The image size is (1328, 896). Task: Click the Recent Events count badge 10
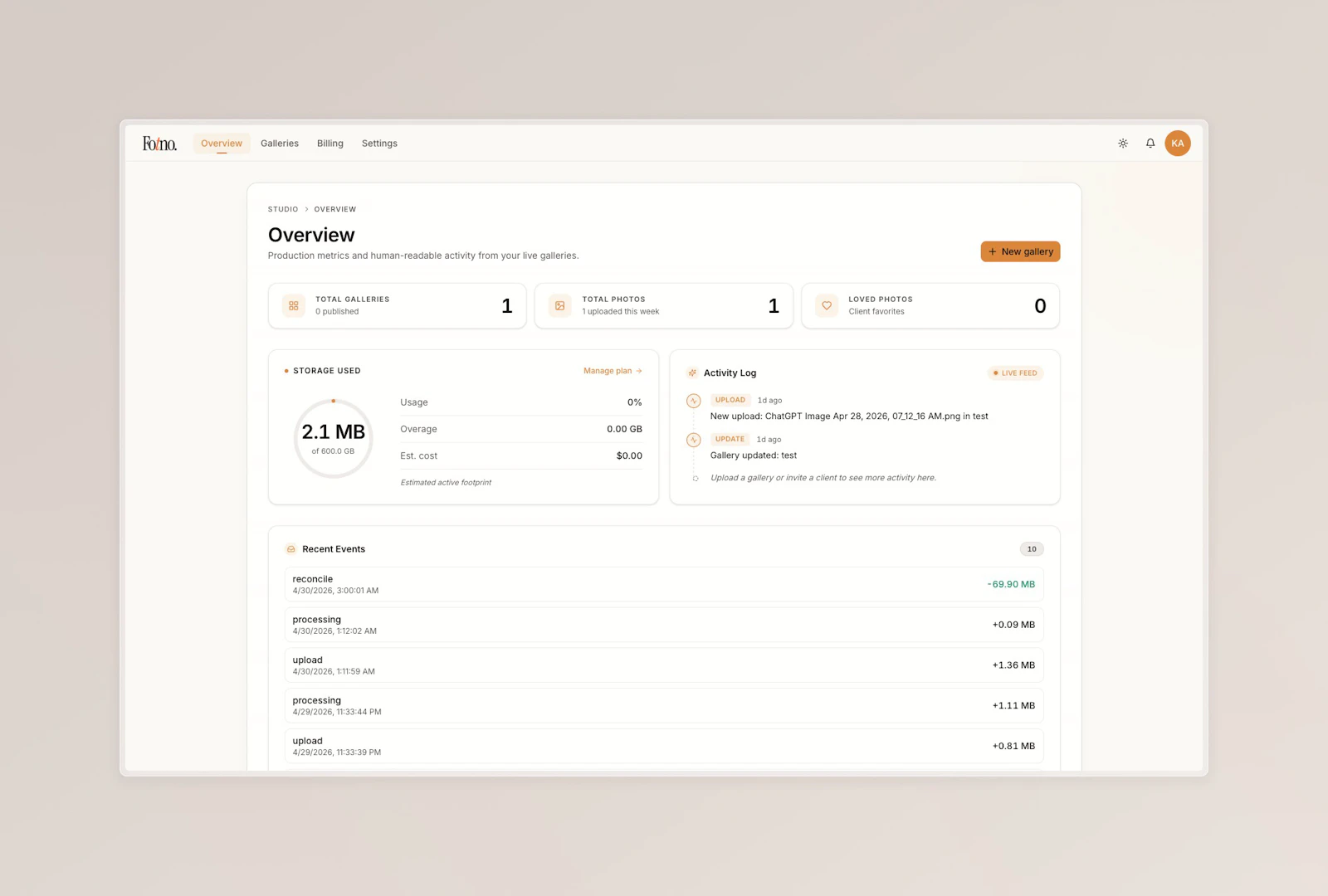pyautogui.click(x=1032, y=549)
